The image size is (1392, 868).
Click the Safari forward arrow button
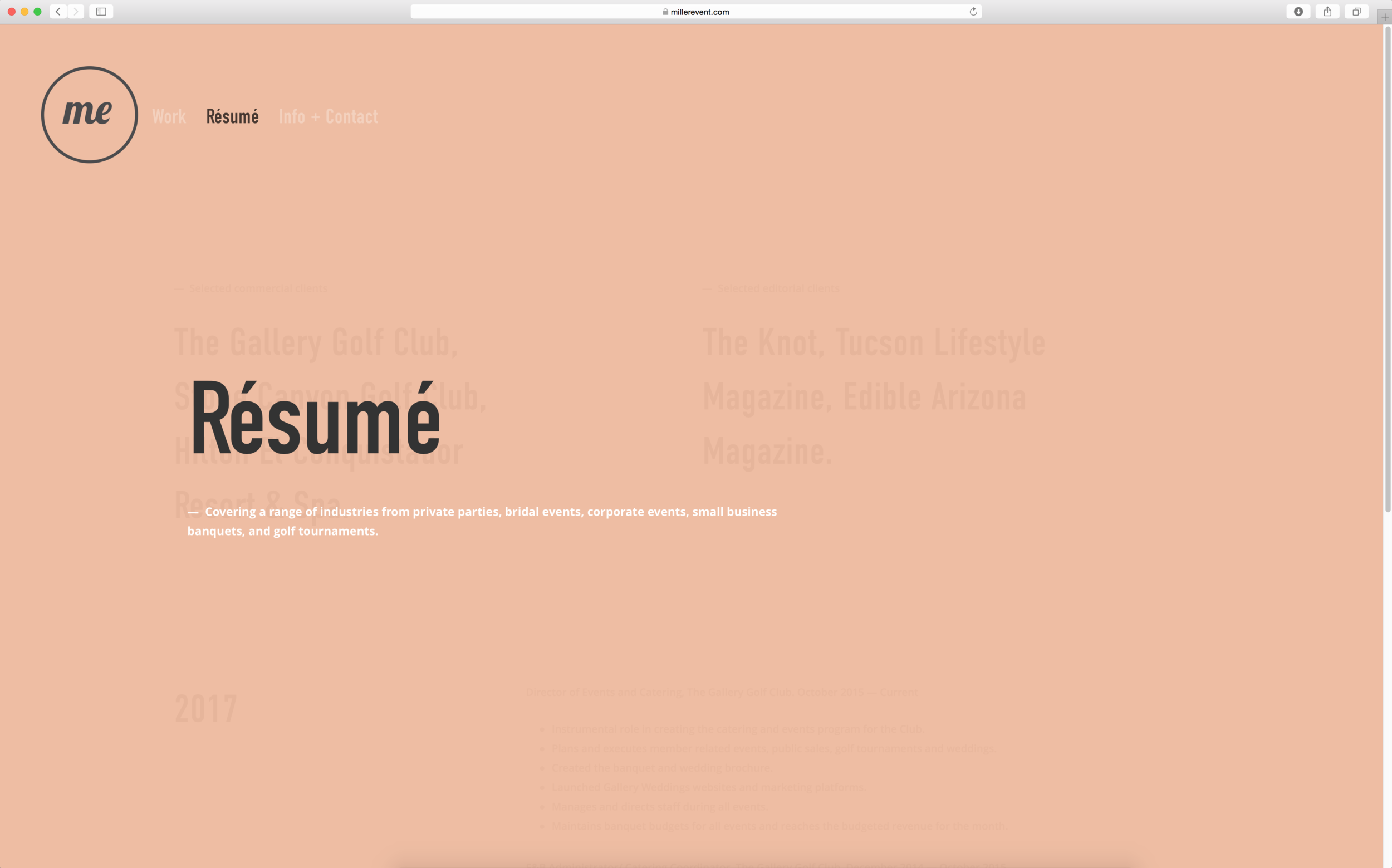76,12
